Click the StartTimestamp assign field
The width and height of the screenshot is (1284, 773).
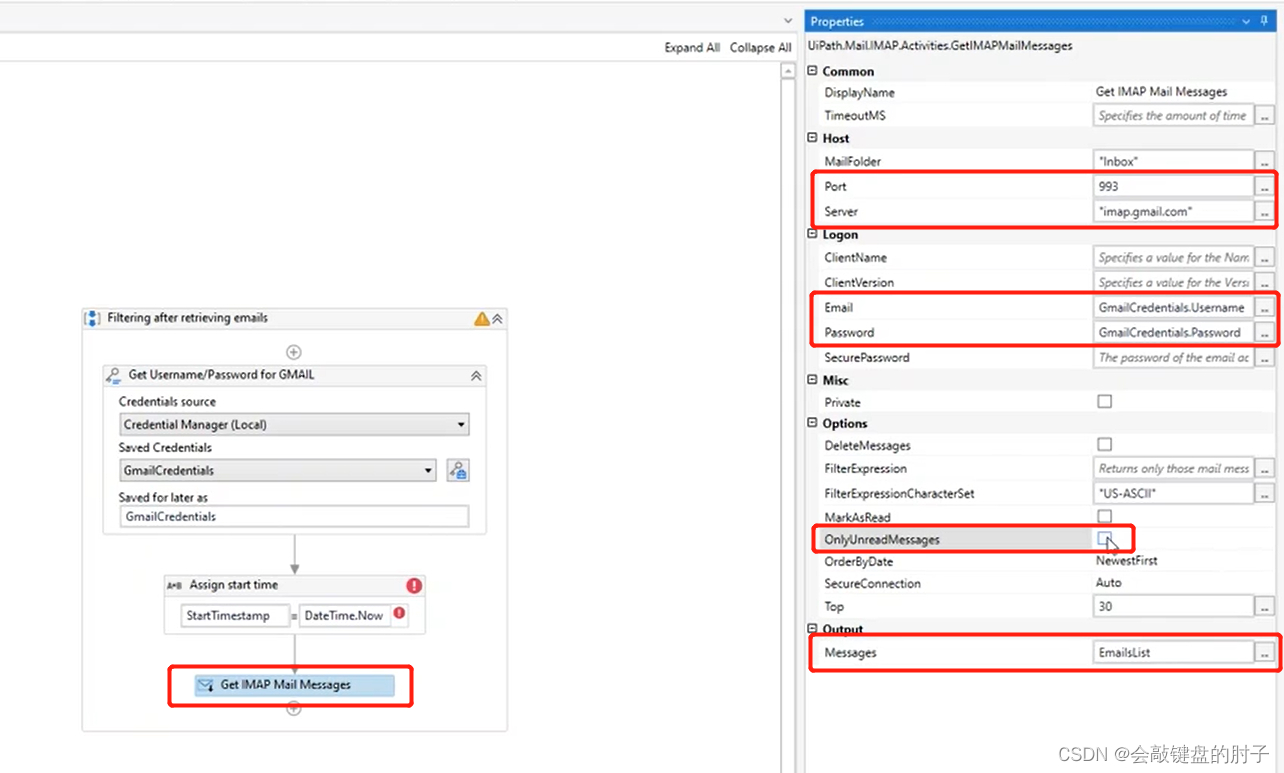tap(235, 615)
